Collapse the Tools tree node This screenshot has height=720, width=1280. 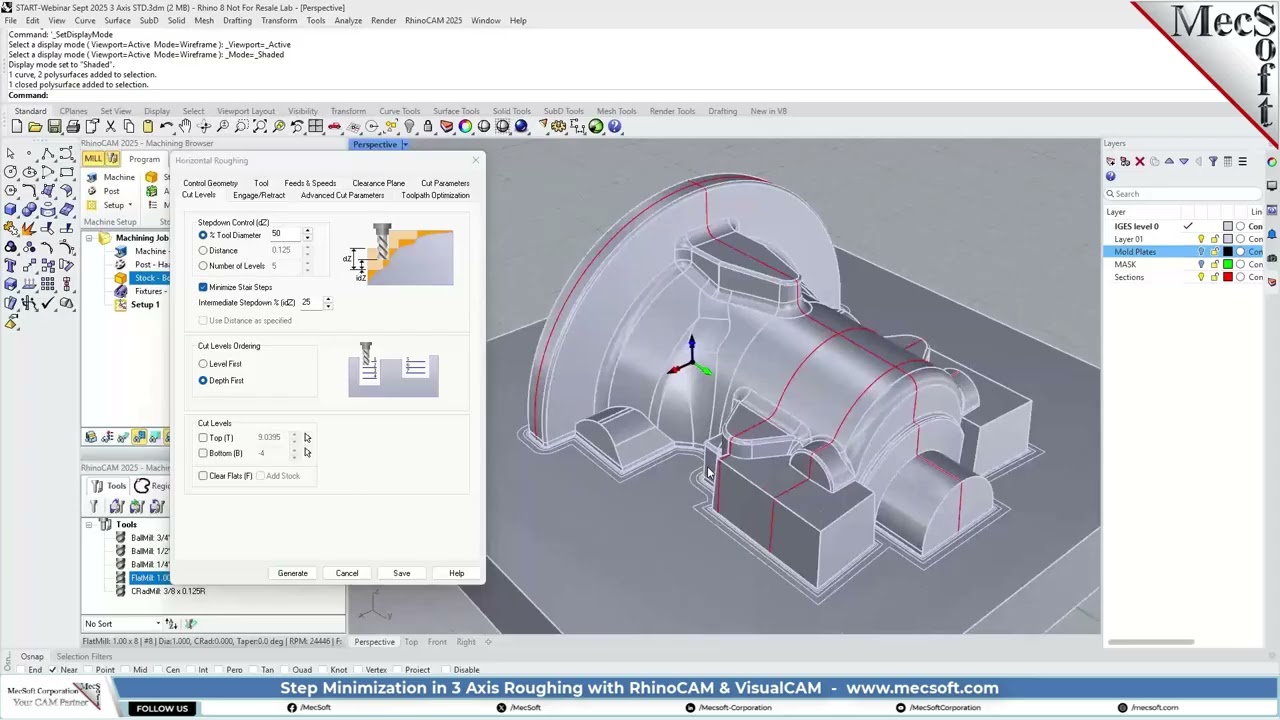pyautogui.click(x=89, y=525)
